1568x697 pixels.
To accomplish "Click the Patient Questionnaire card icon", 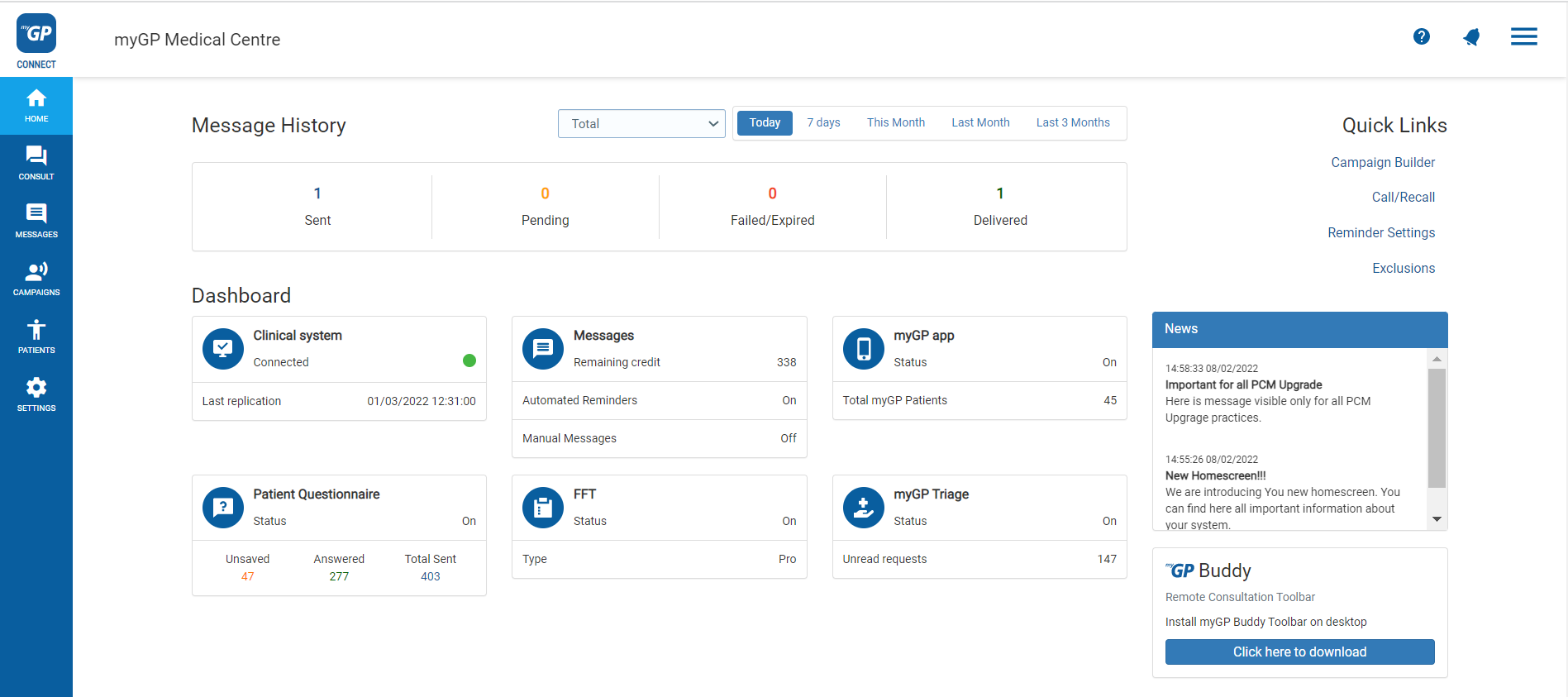I will point(222,508).
